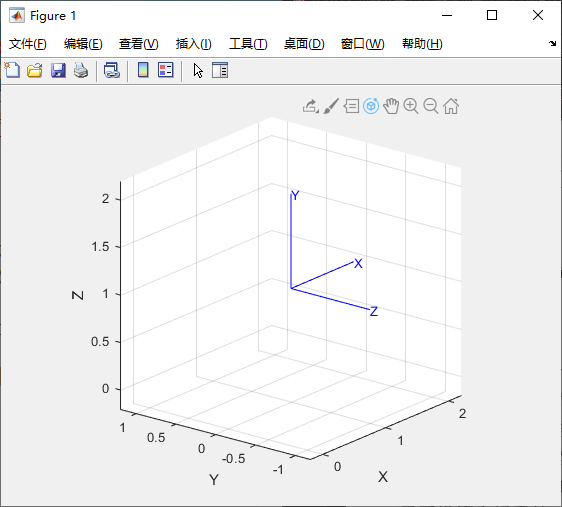
Task: Minimize the Figure 1 window
Action: coord(447,15)
